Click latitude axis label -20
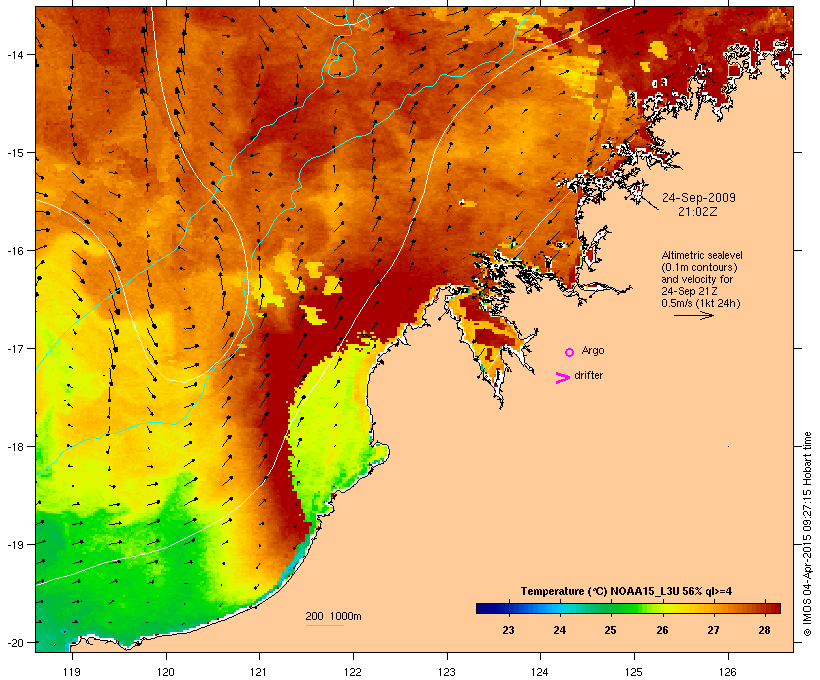Viewport: 820px width, 680px height. (x=14, y=643)
